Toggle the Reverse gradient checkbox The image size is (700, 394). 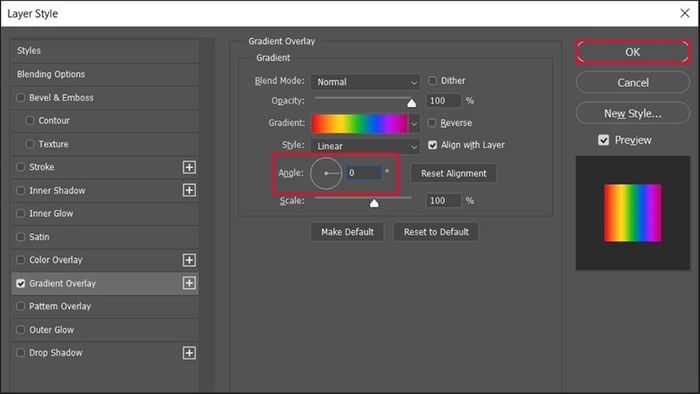[x=432, y=123]
